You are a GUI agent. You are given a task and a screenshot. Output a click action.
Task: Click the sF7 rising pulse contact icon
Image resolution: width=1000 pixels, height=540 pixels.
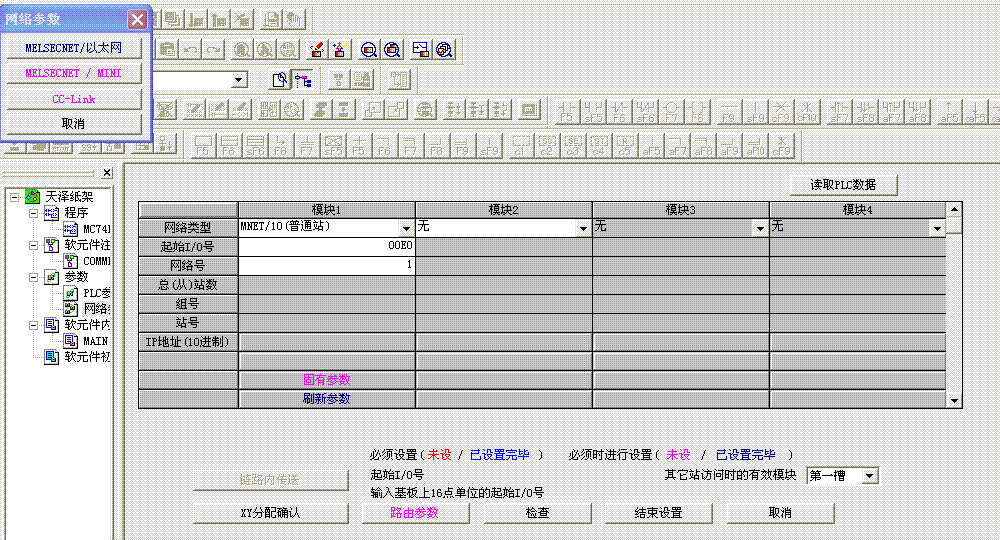pos(839,111)
